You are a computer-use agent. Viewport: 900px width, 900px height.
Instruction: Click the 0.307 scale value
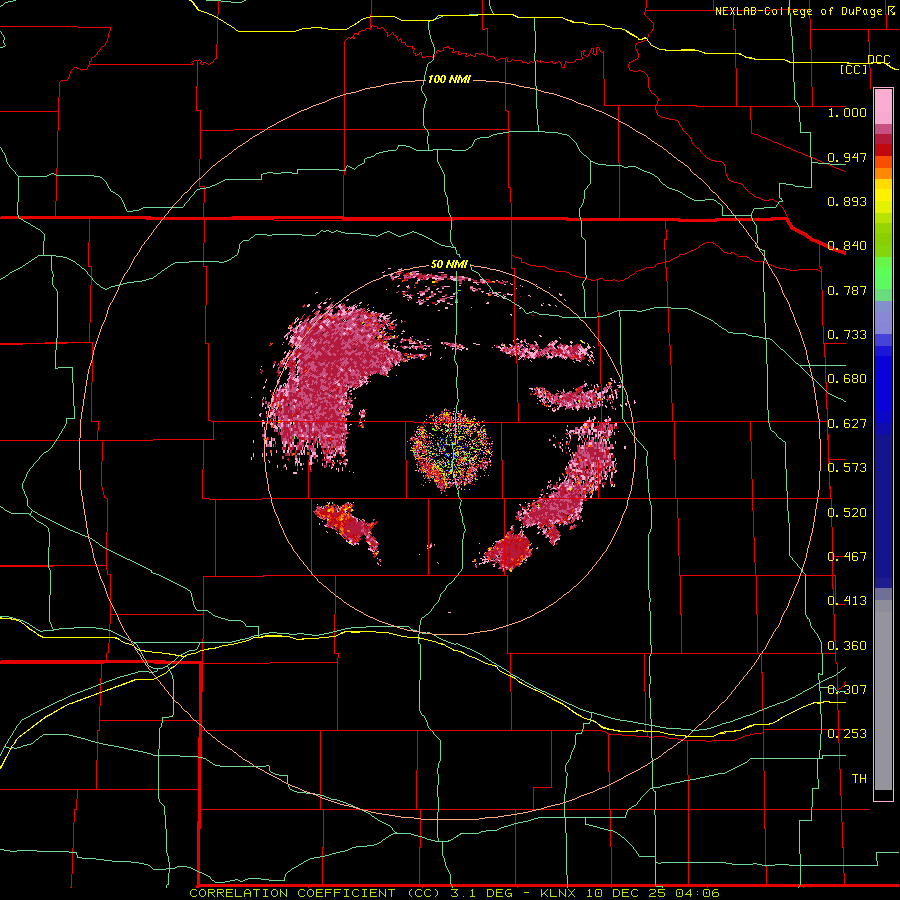coord(847,690)
